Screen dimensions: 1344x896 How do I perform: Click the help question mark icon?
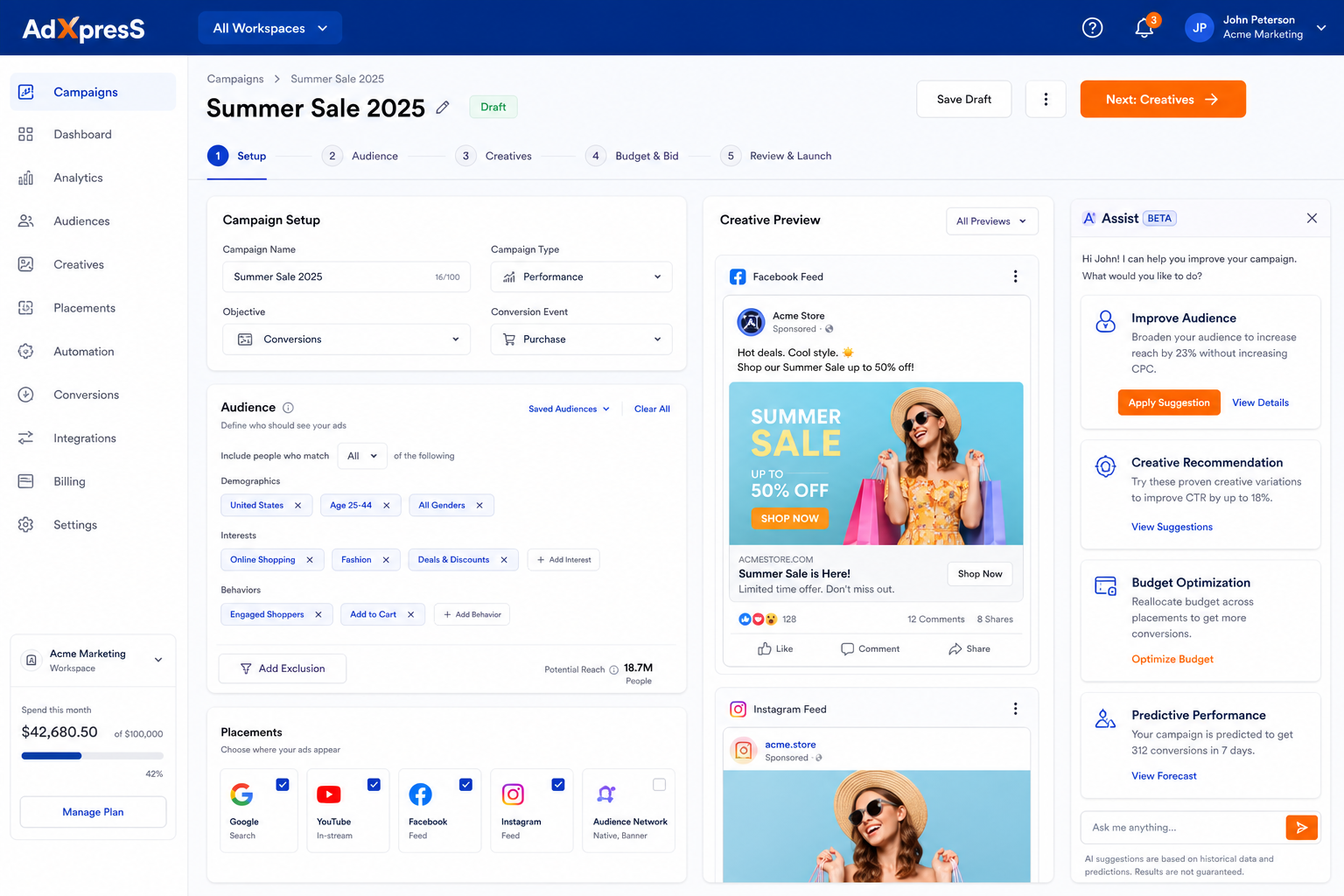click(x=1092, y=28)
